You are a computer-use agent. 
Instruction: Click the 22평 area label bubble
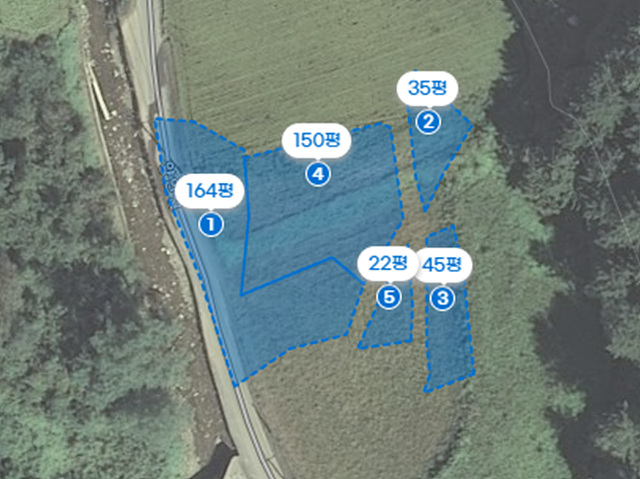click(x=388, y=264)
